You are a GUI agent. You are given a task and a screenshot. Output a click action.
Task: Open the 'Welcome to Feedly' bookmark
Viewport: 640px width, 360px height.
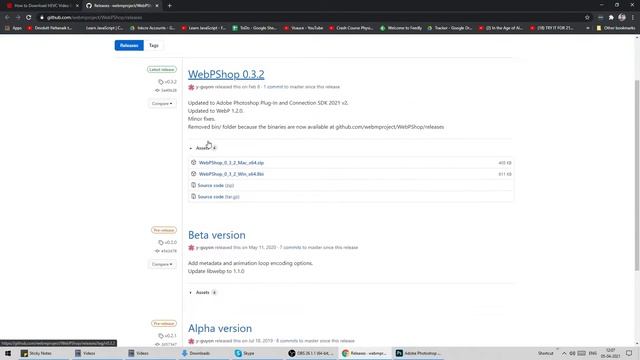coord(402,28)
